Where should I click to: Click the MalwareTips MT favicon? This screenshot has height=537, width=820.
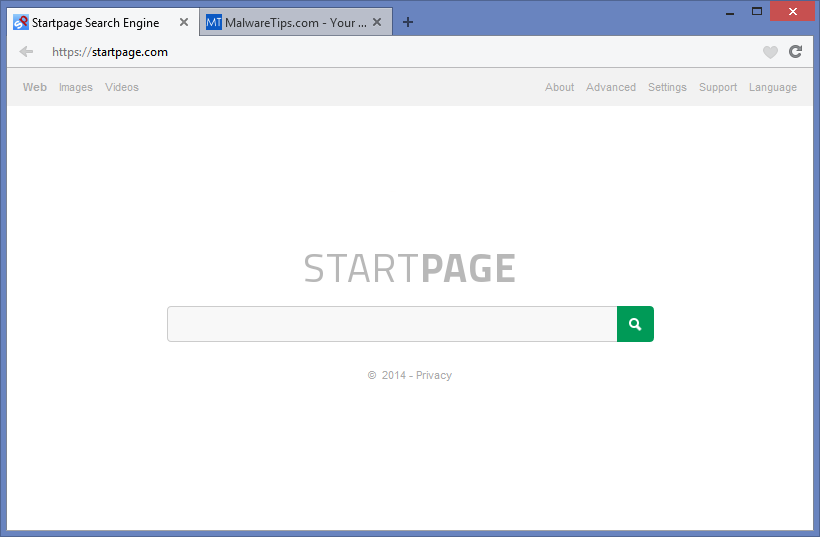pos(214,22)
